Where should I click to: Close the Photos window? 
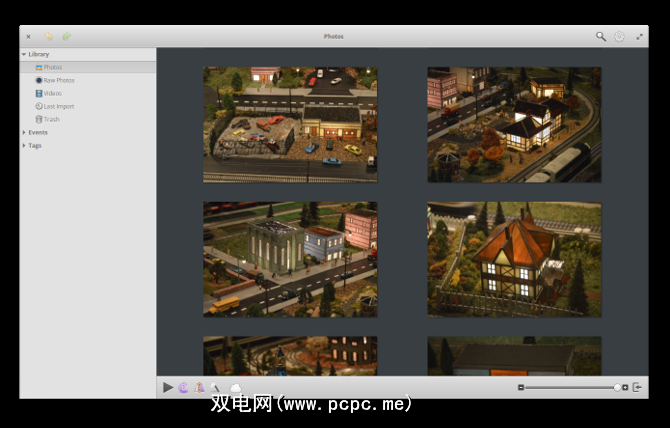pos(29,37)
